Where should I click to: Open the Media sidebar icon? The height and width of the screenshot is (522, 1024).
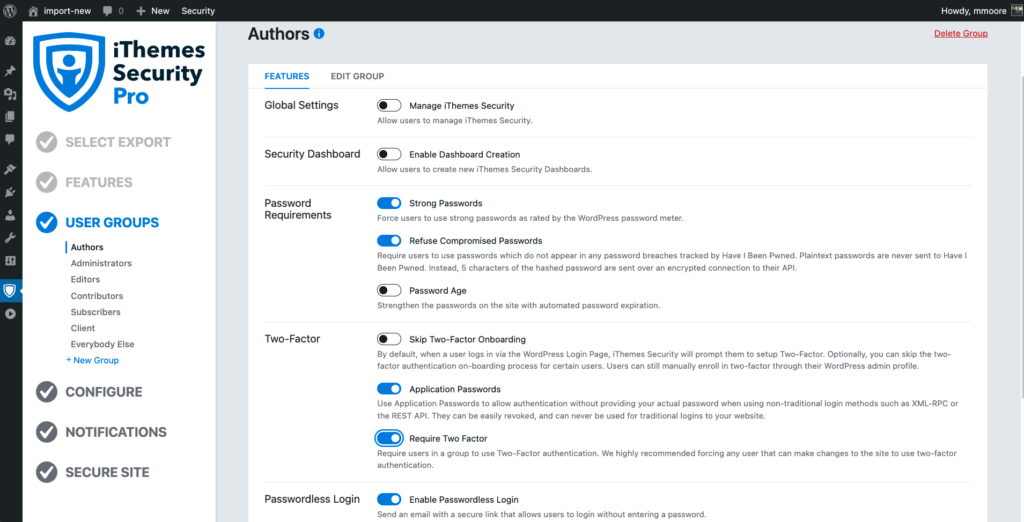point(10,94)
